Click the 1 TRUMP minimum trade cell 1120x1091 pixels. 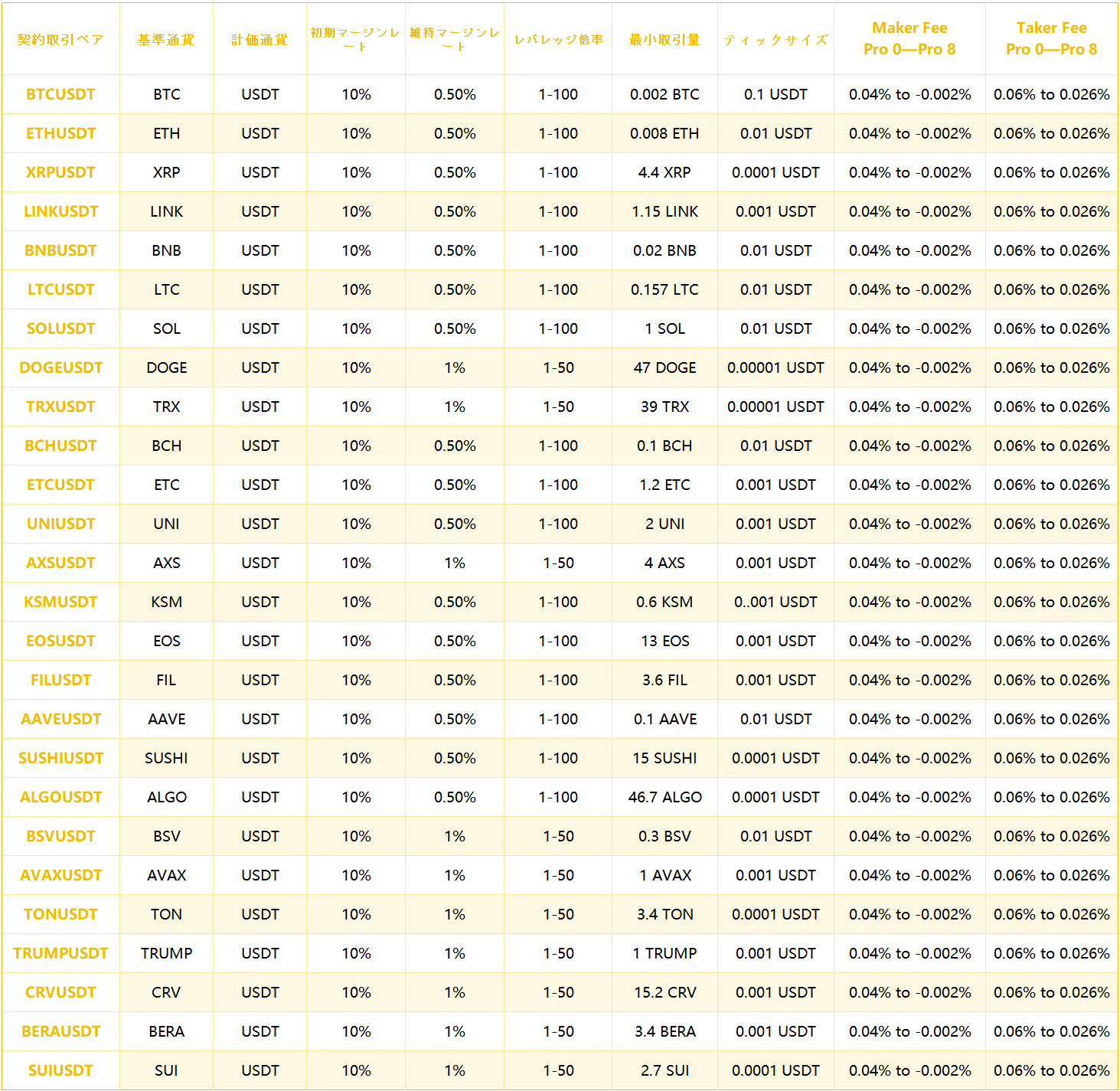tap(664, 953)
